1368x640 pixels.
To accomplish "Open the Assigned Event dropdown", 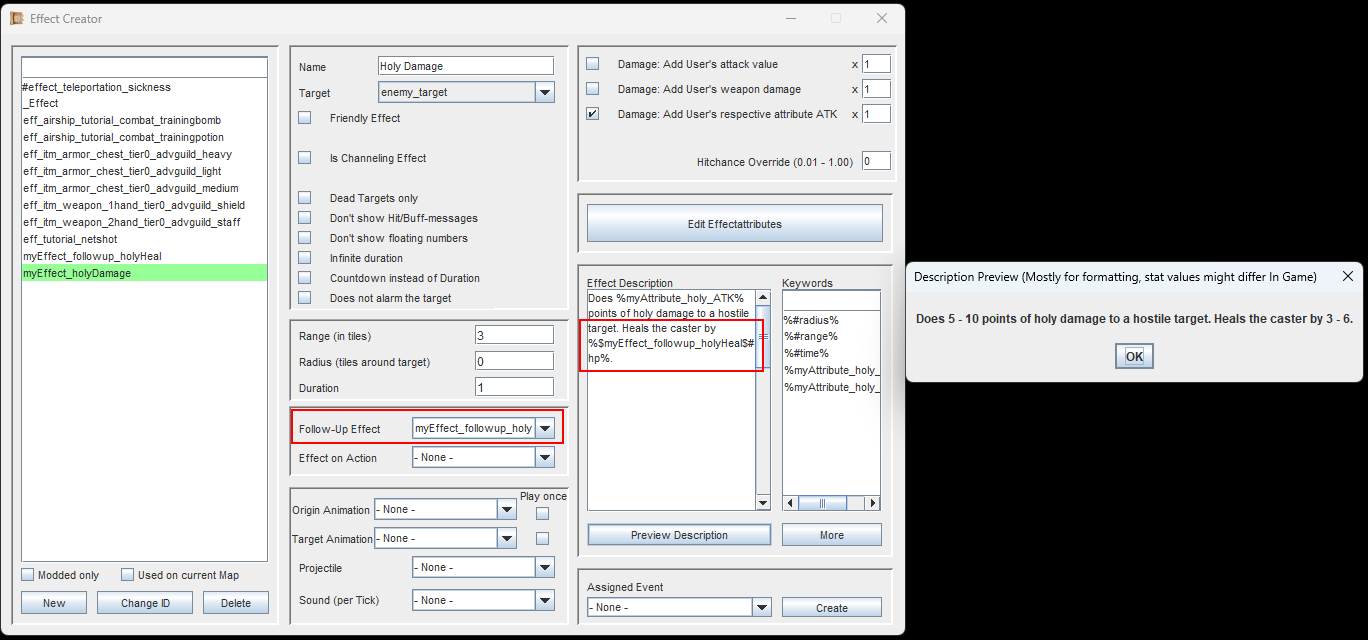I will 761,607.
